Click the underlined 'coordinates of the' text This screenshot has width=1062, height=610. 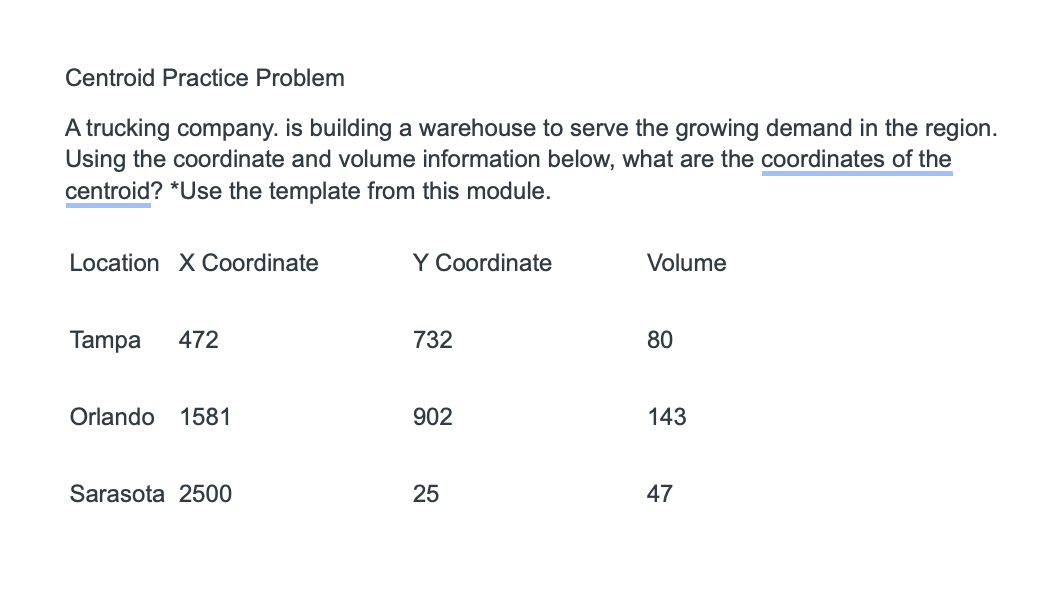(x=857, y=160)
